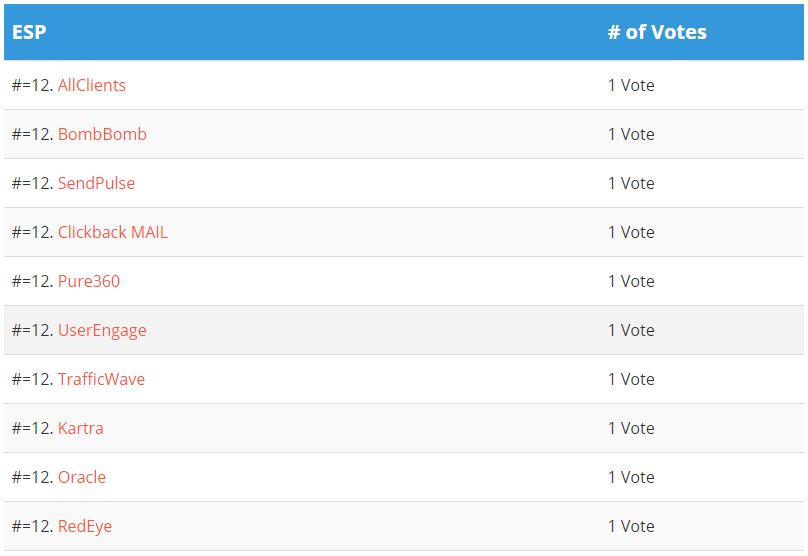
Task: Select the vote count in Pure360 row
Action: 631,281
